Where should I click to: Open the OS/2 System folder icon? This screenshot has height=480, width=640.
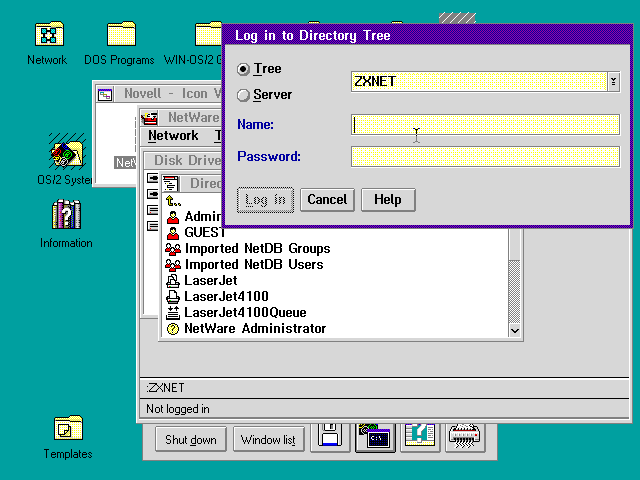click(x=67, y=151)
